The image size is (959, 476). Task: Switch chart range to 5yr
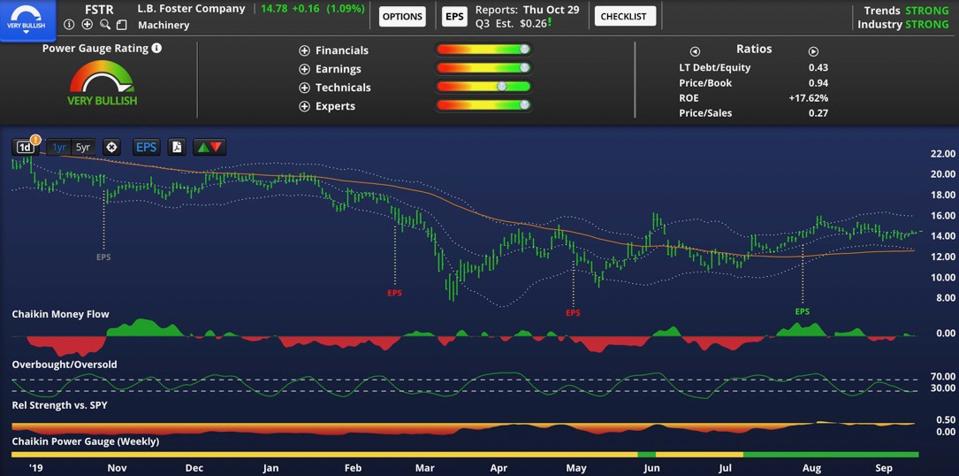pos(83,147)
